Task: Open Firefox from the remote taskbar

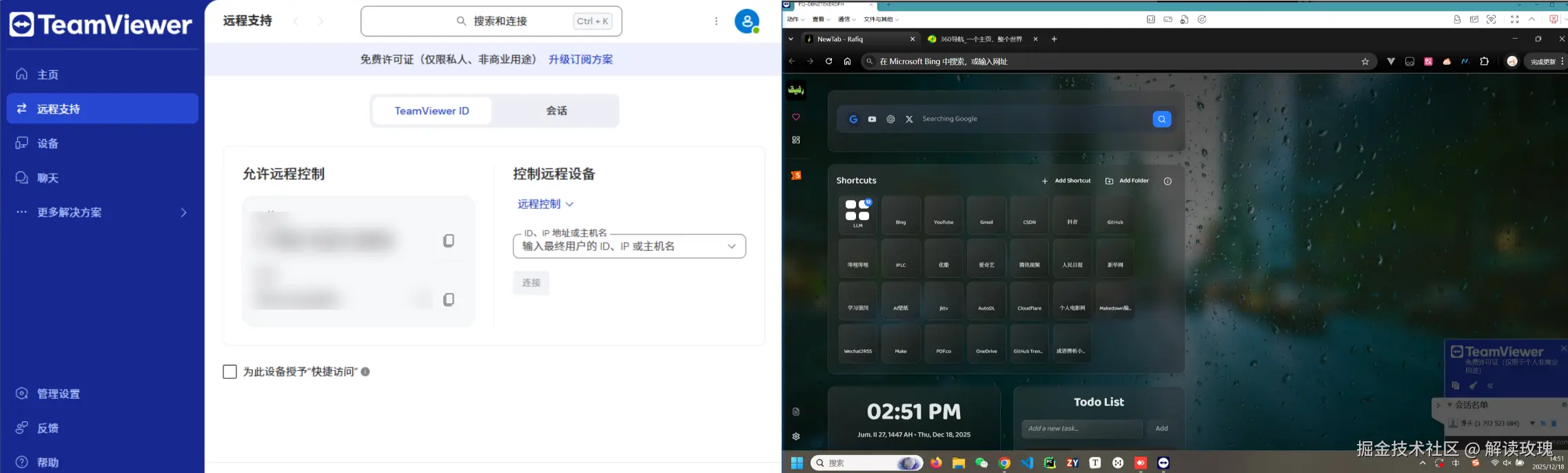Action: pos(936,463)
